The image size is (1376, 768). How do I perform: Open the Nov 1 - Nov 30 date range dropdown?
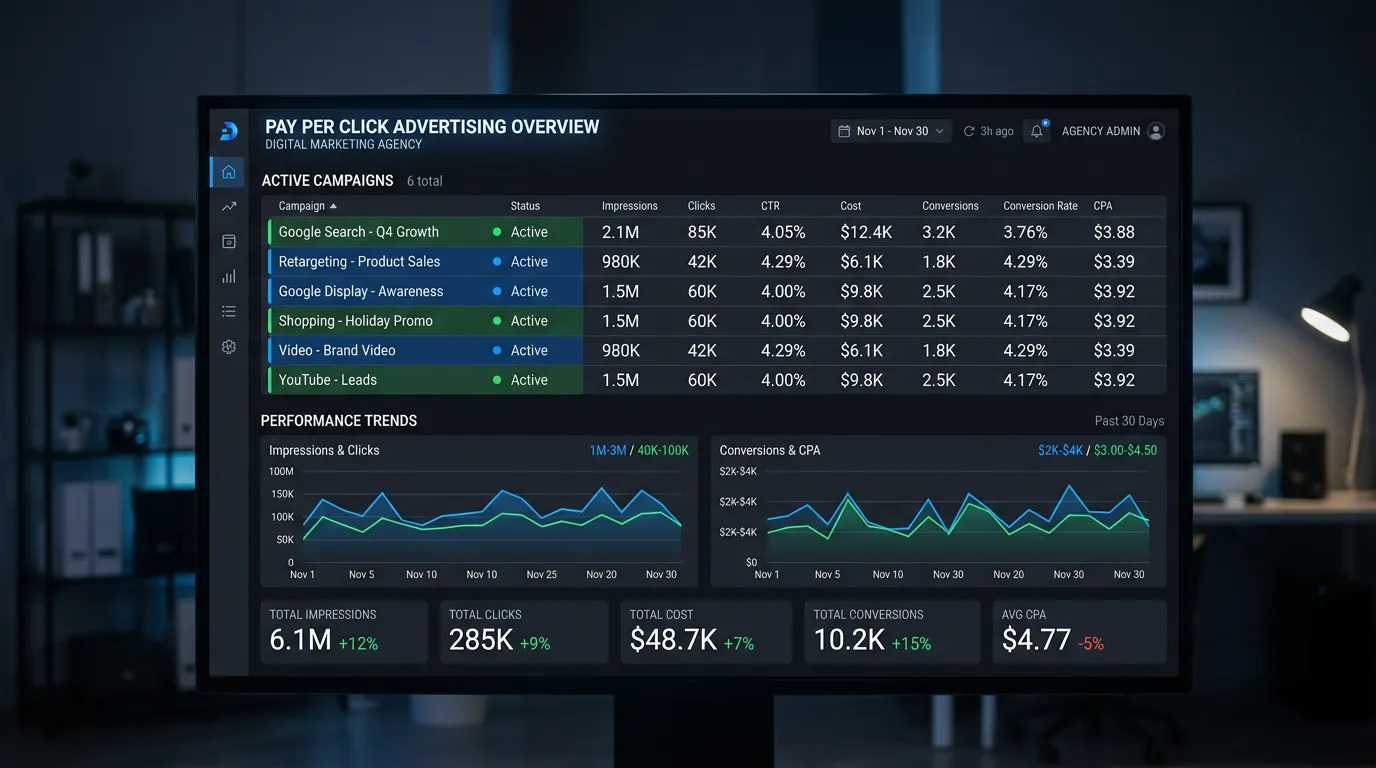pos(891,131)
